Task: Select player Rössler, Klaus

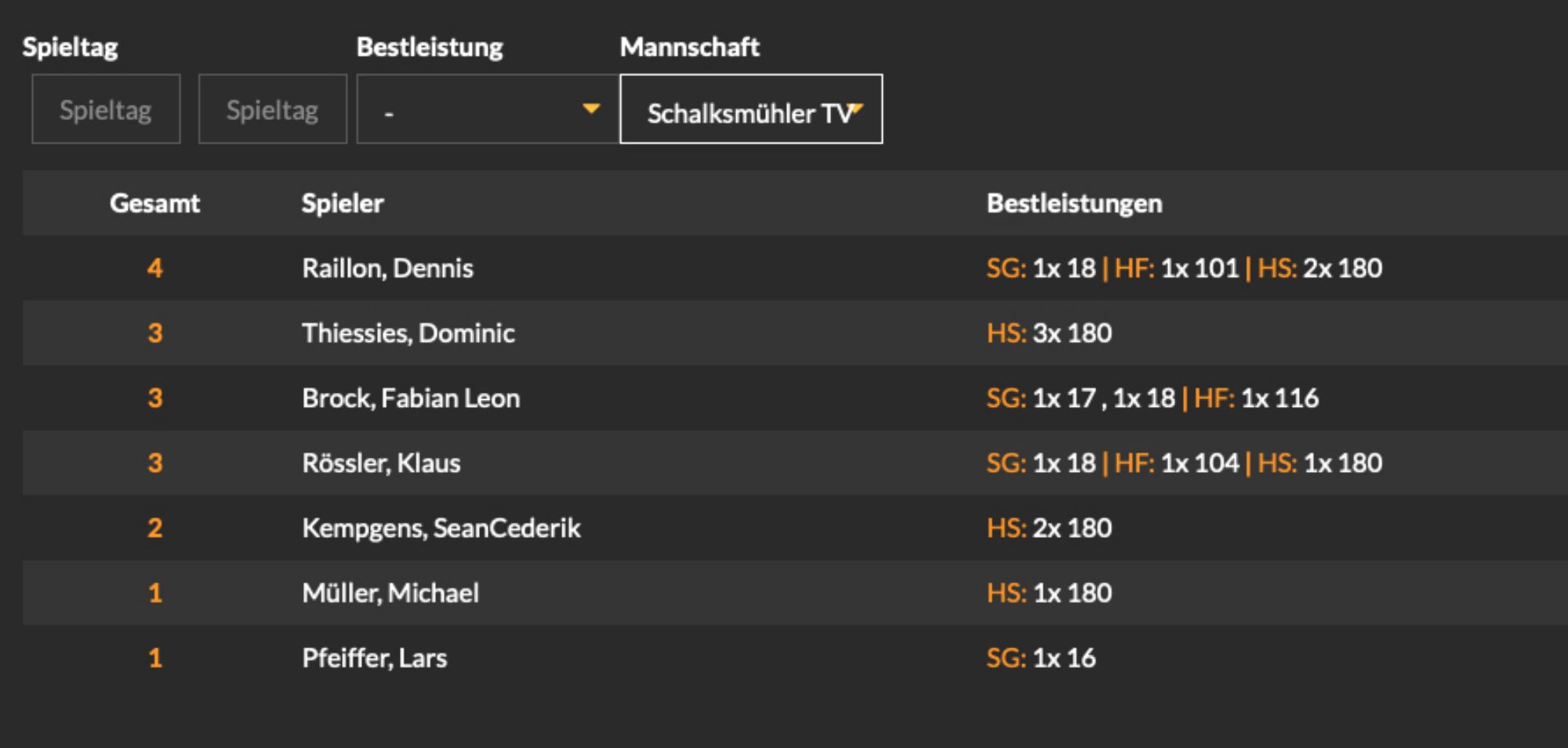Action: pyautogui.click(x=382, y=463)
